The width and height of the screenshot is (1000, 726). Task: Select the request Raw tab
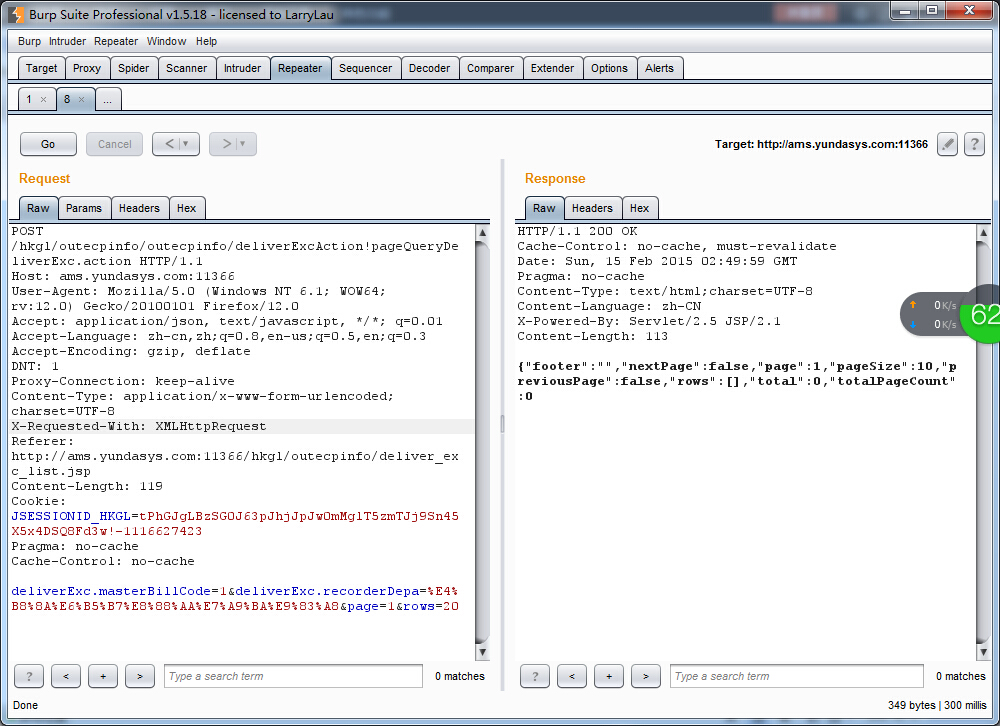(38, 208)
